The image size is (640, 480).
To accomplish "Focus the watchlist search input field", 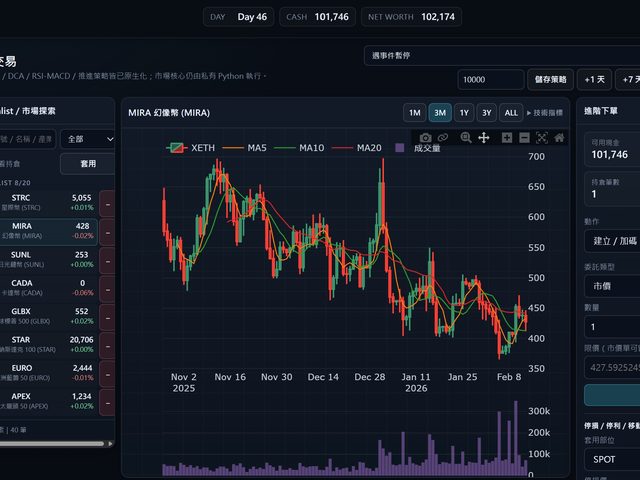I will [28, 139].
